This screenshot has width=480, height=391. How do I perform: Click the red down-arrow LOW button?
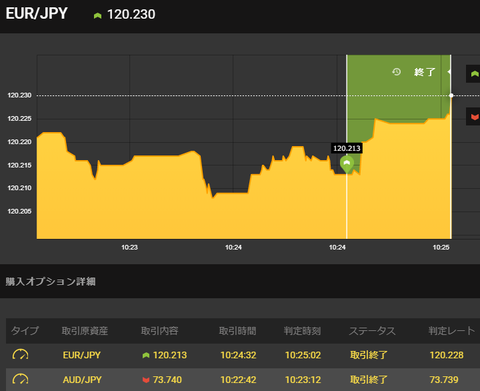pos(473,117)
